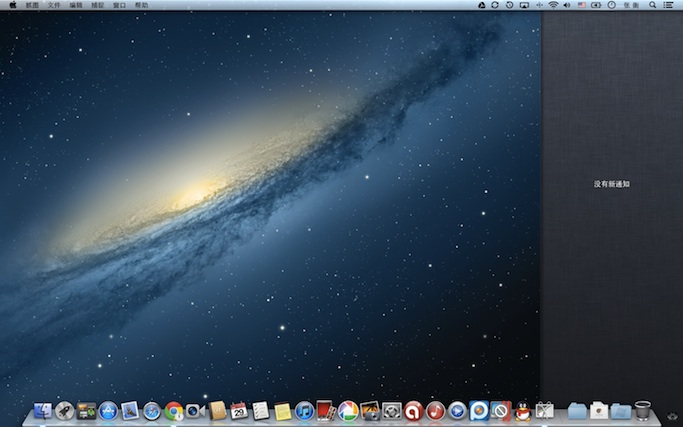Launch iTunes from the dock
Viewport: 683px width, 427px height.
pyautogui.click(x=304, y=410)
